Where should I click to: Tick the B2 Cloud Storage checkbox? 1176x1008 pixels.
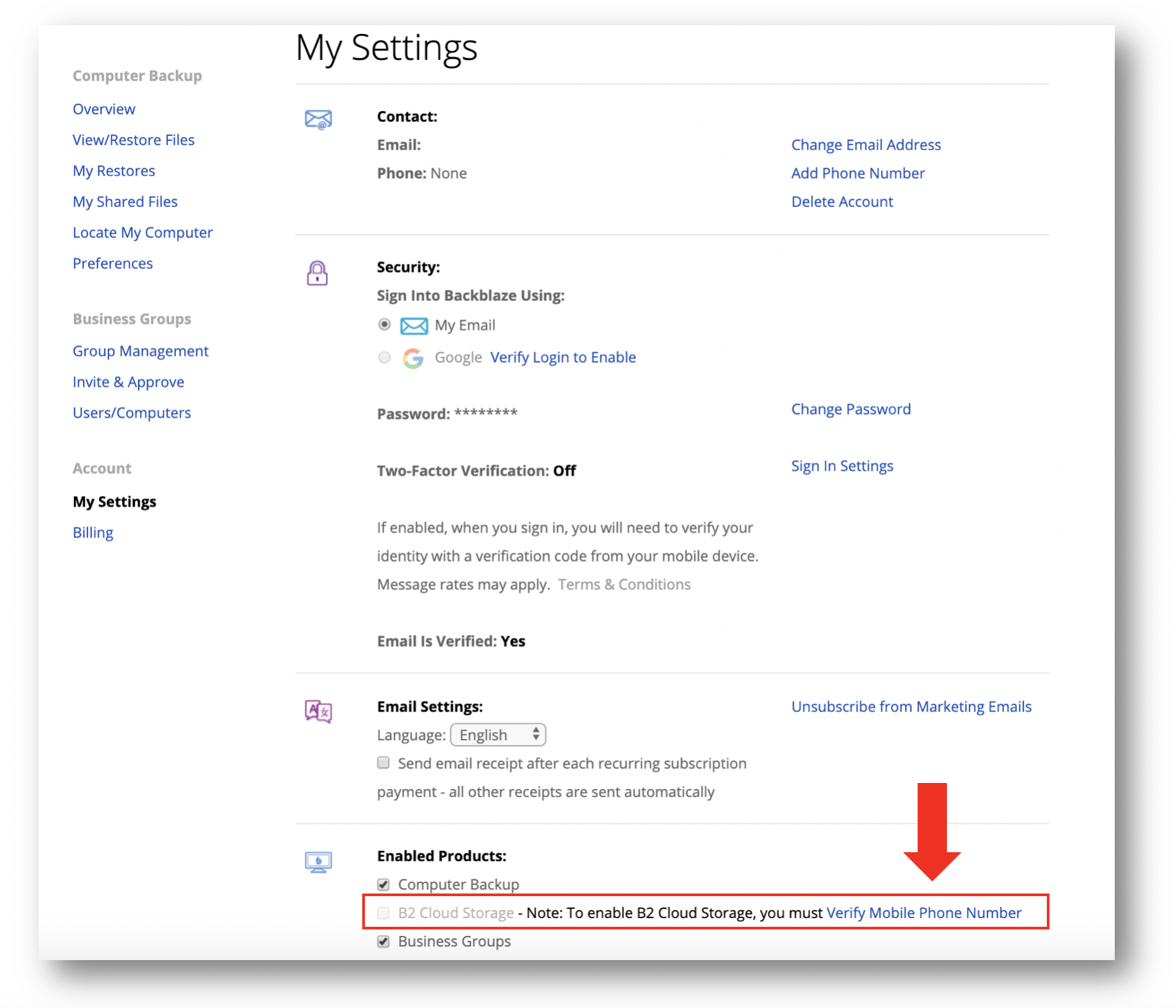coord(384,913)
